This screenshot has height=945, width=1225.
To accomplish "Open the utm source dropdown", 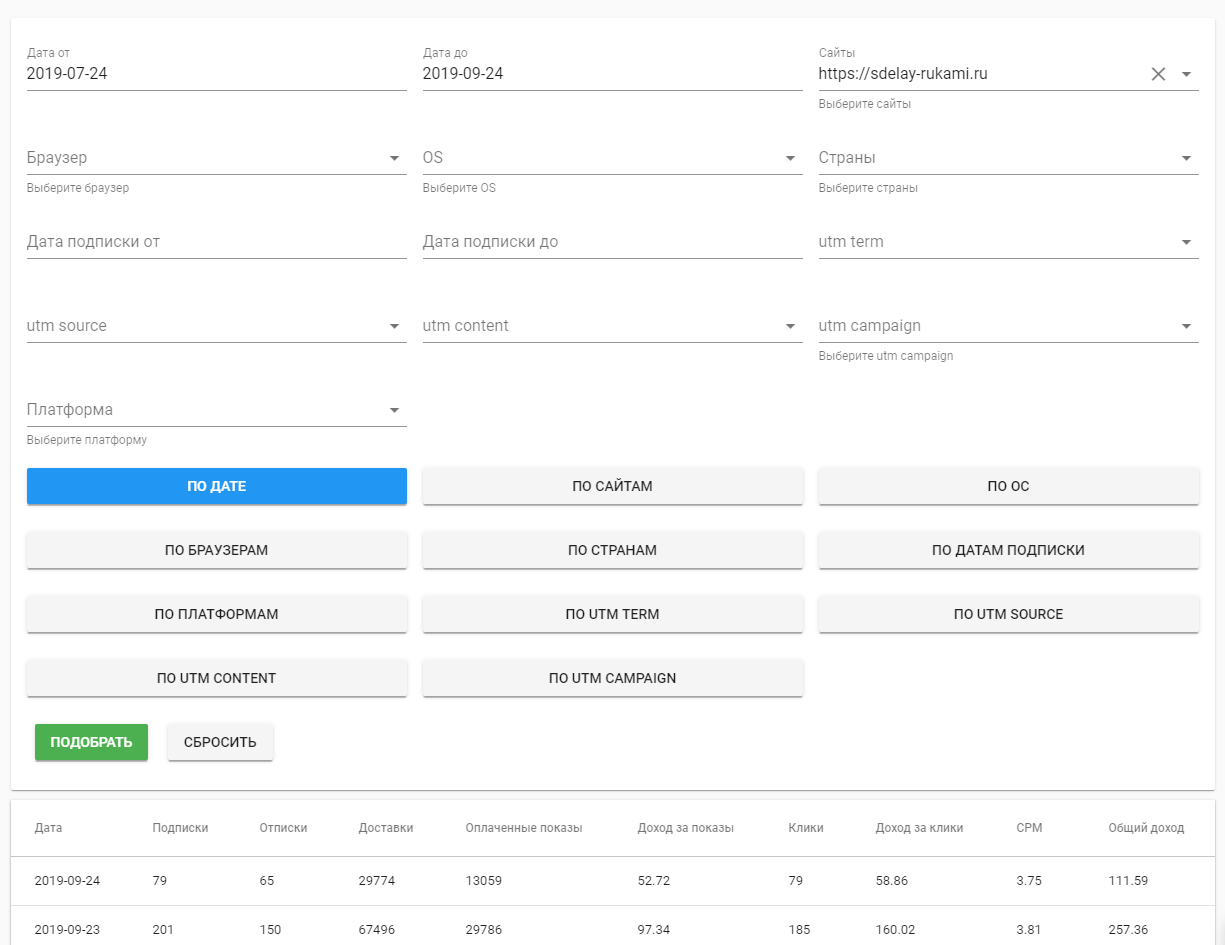I will [394, 326].
